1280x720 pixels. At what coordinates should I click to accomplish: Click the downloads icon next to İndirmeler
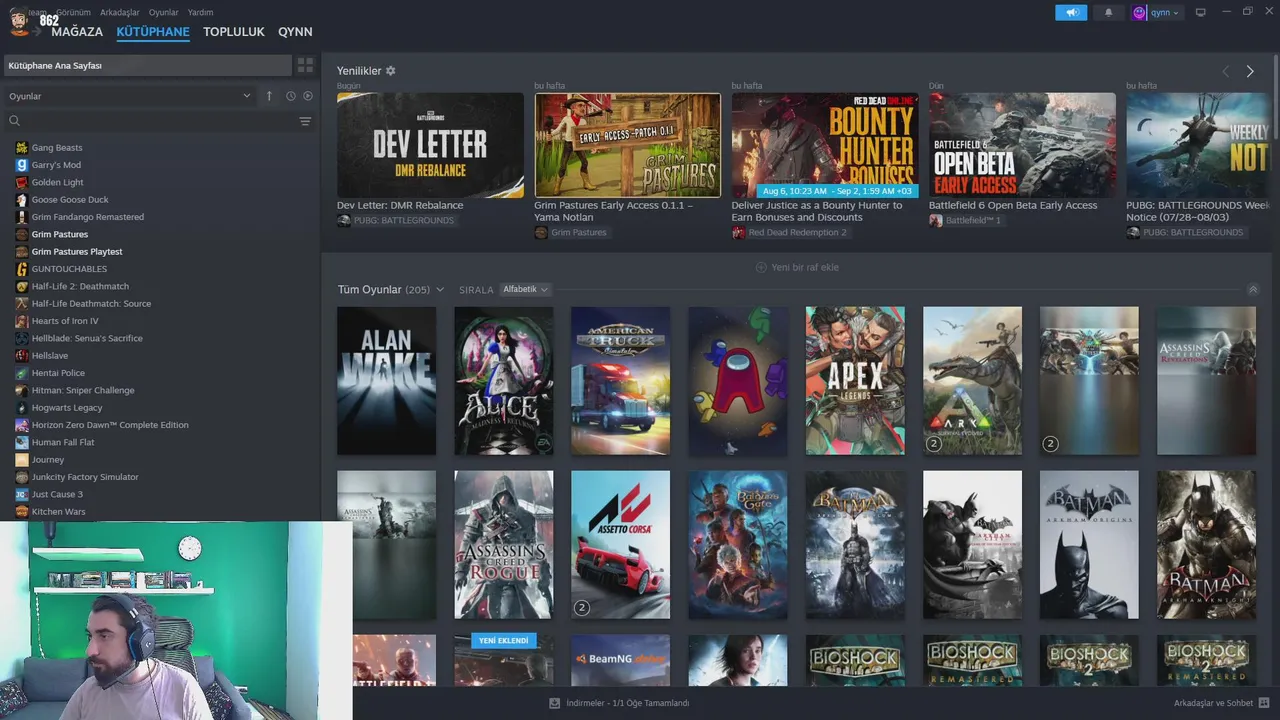(x=555, y=703)
